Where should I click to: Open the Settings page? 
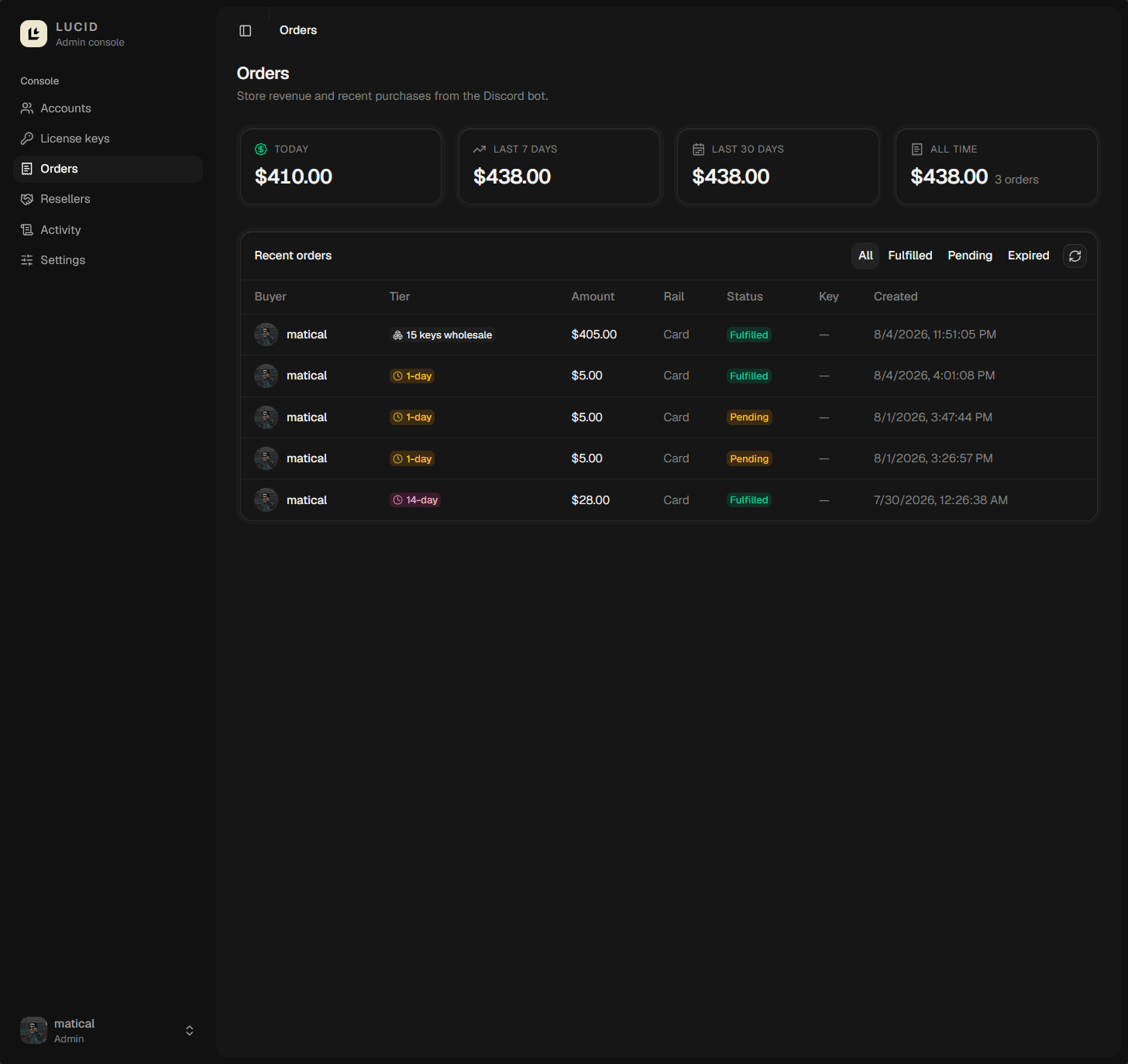(x=108, y=260)
